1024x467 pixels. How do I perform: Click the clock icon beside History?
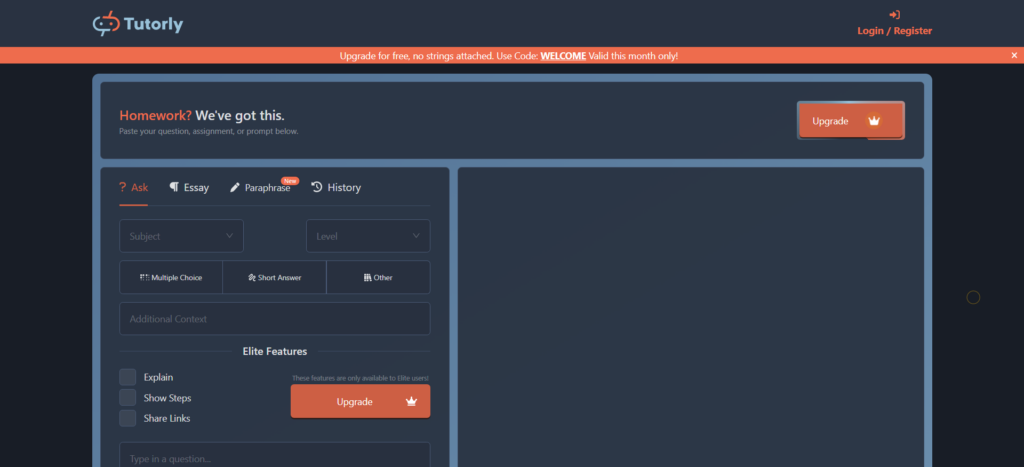(x=317, y=187)
